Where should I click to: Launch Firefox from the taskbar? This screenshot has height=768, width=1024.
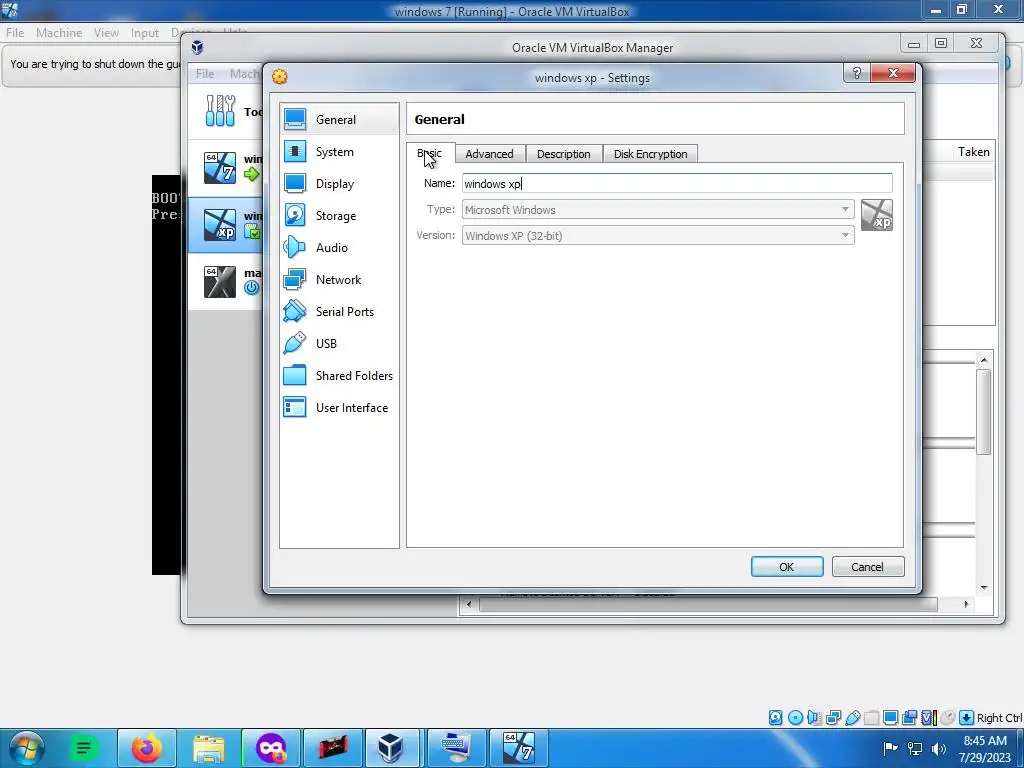coord(146,748)
